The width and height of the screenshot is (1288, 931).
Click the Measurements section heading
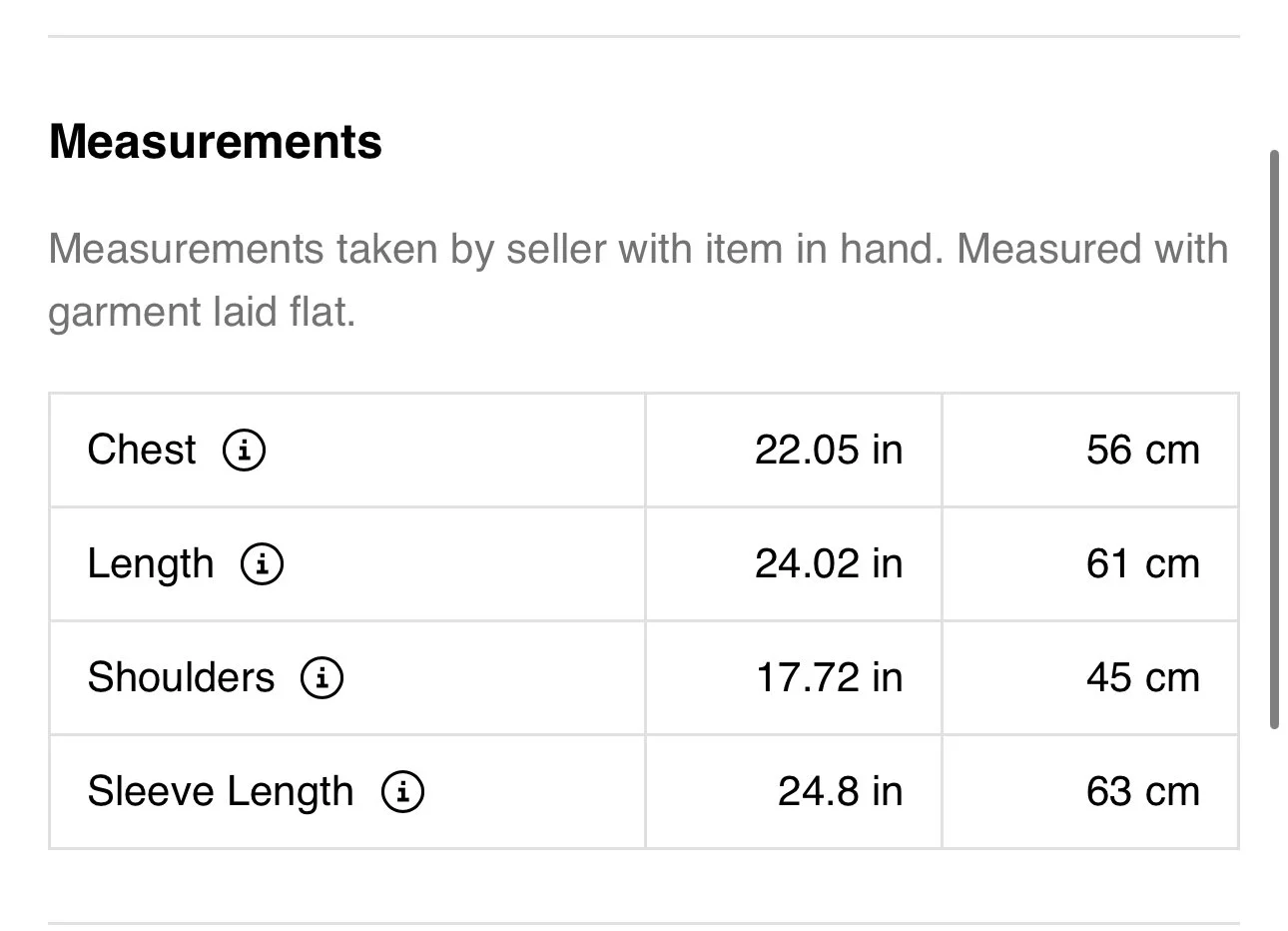coord(215,141)
